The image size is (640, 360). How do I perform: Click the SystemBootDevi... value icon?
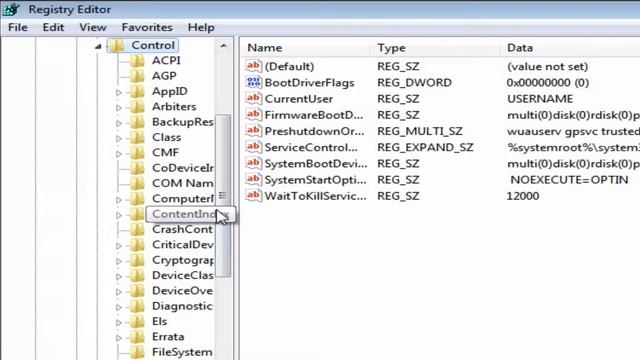[x=253, y=163]
